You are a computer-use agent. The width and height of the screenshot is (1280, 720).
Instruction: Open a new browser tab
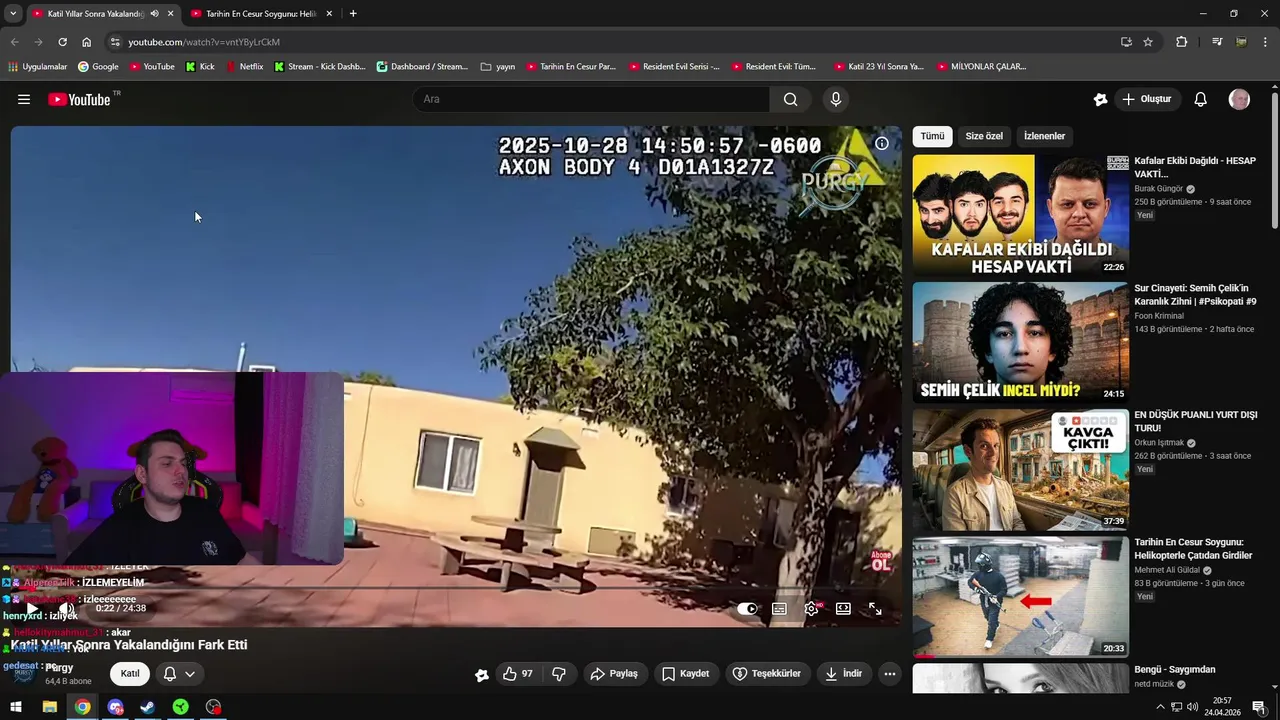pos(353,14)
